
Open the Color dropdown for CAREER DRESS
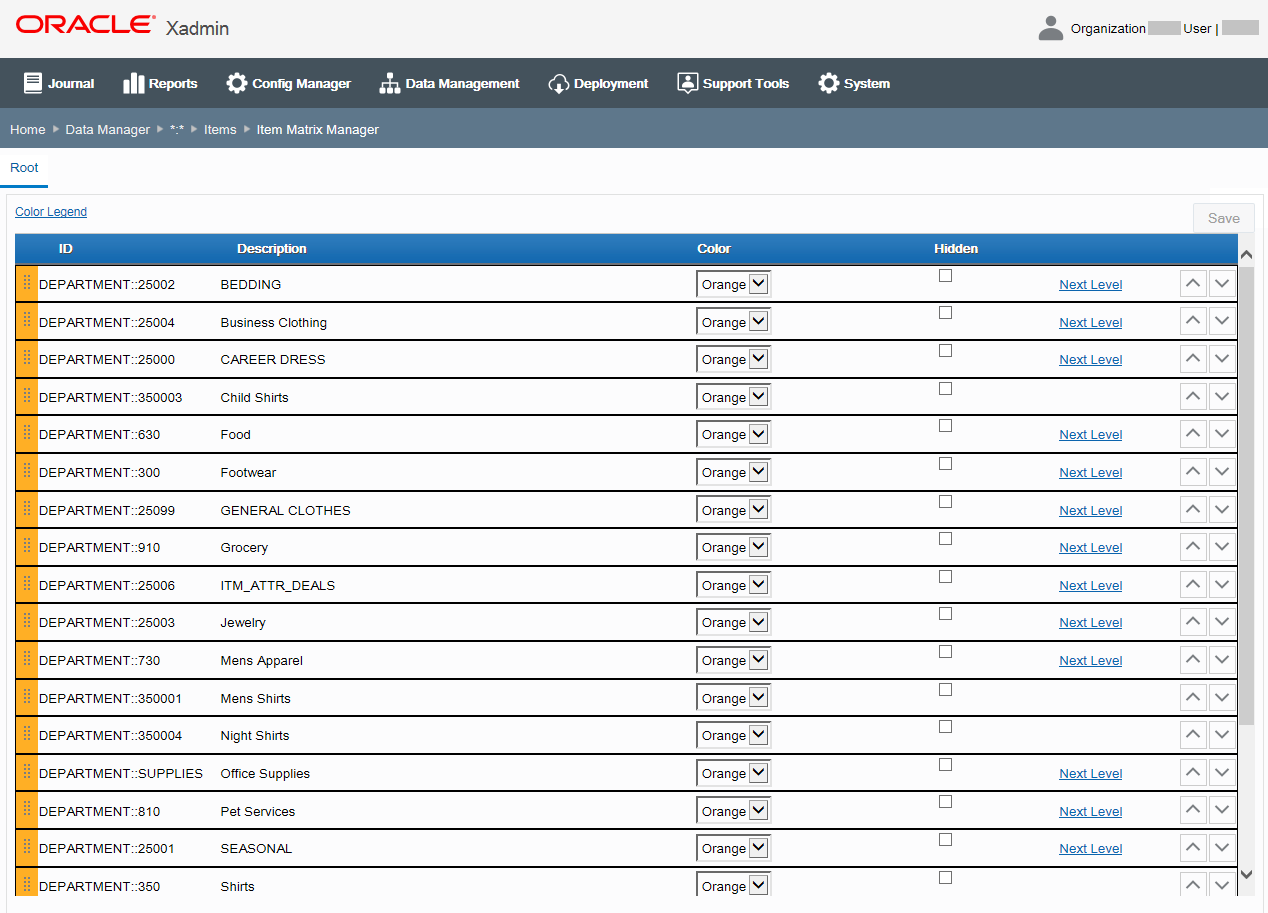(x=733, y=358)
